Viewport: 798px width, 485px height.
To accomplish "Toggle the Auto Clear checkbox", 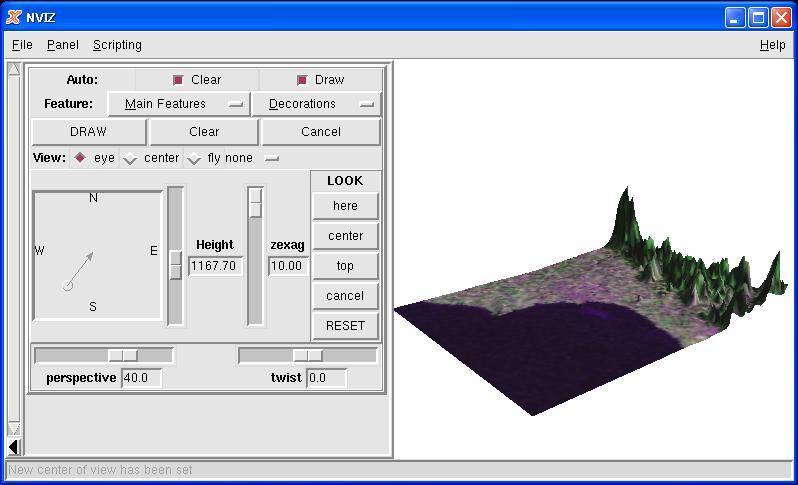I will pyautogui.click(x=178, y=80).
